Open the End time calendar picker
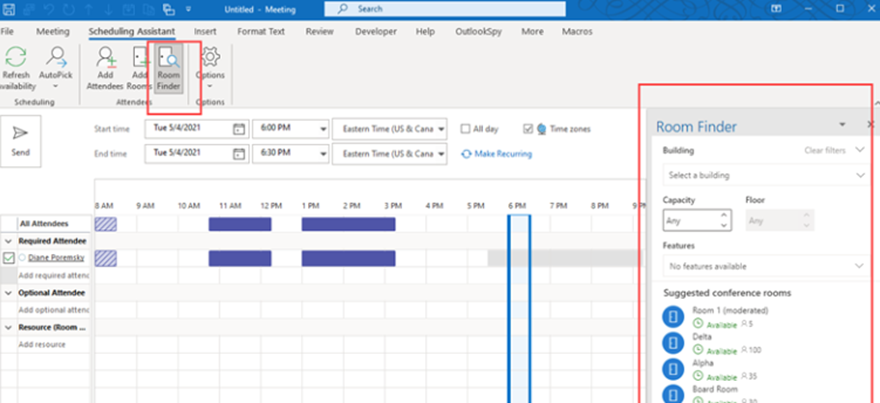The height and width of the screenshot is (403, 880). point(239,153)
